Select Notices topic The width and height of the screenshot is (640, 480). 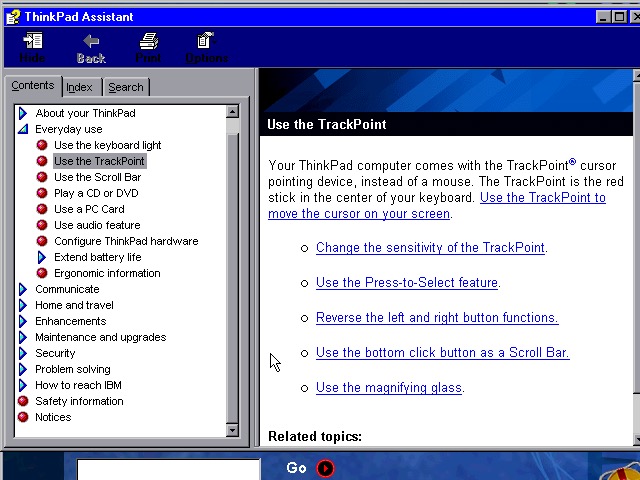coord(53,417)
